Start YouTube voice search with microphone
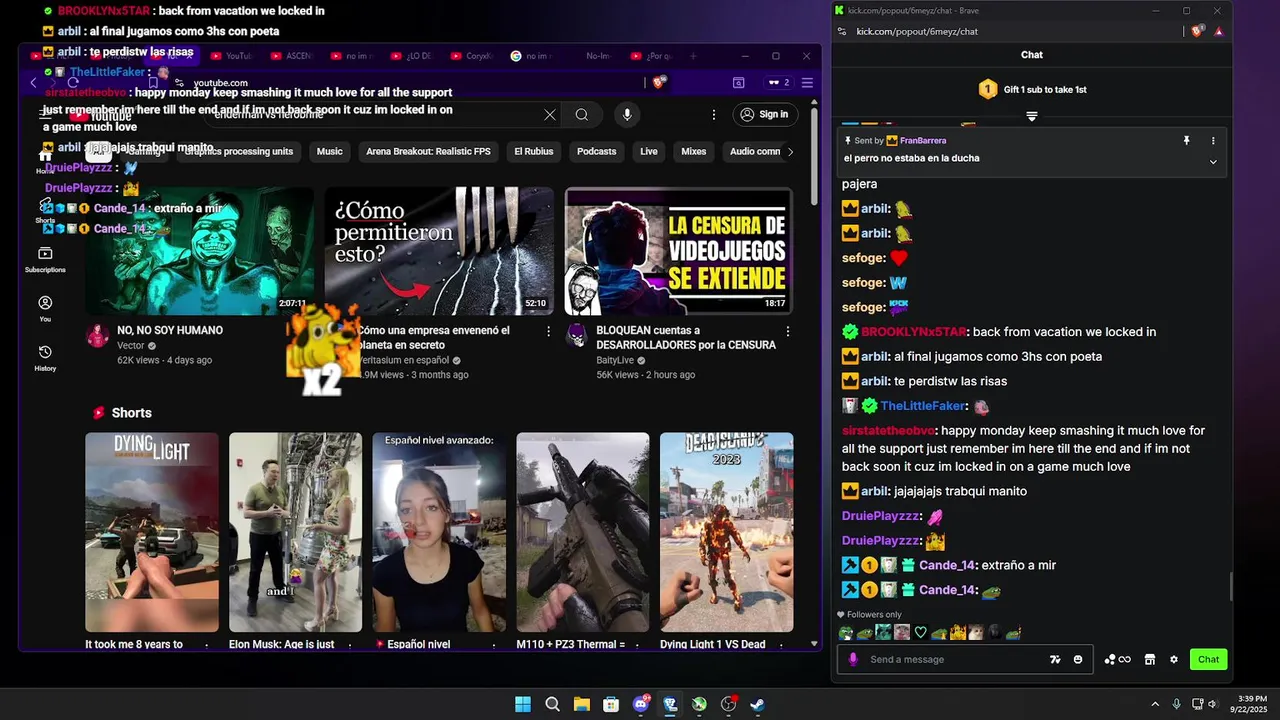Screen dimensions: 1280x720 click(x=627, y=114)
